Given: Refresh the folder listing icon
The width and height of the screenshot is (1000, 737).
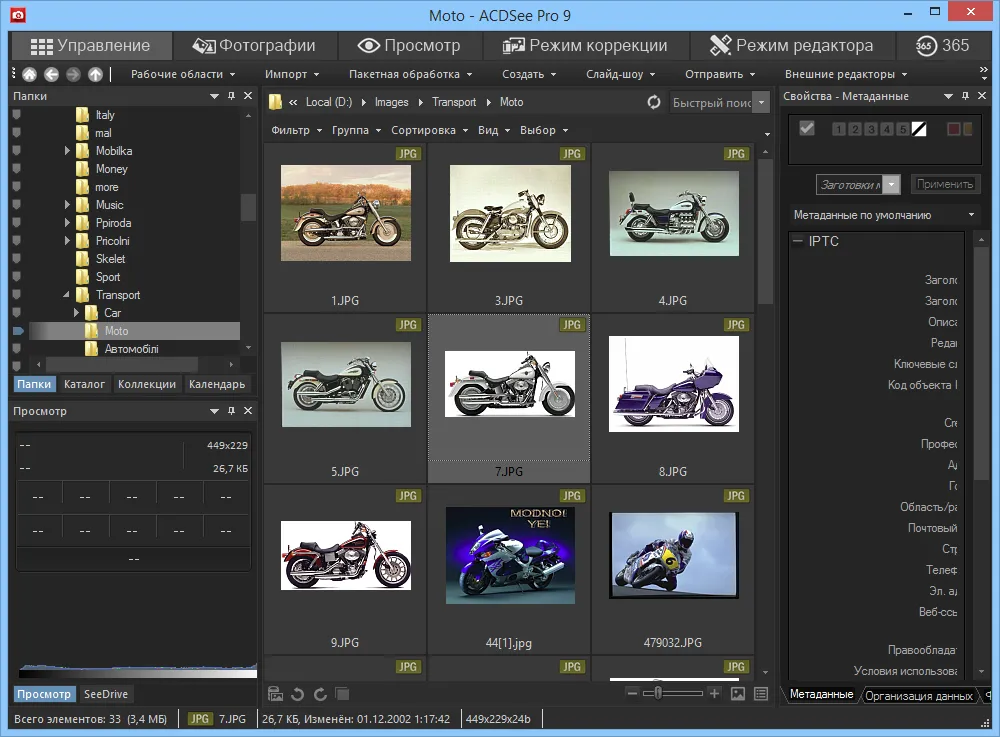Looking at the screenshot, I should (654, 102).
